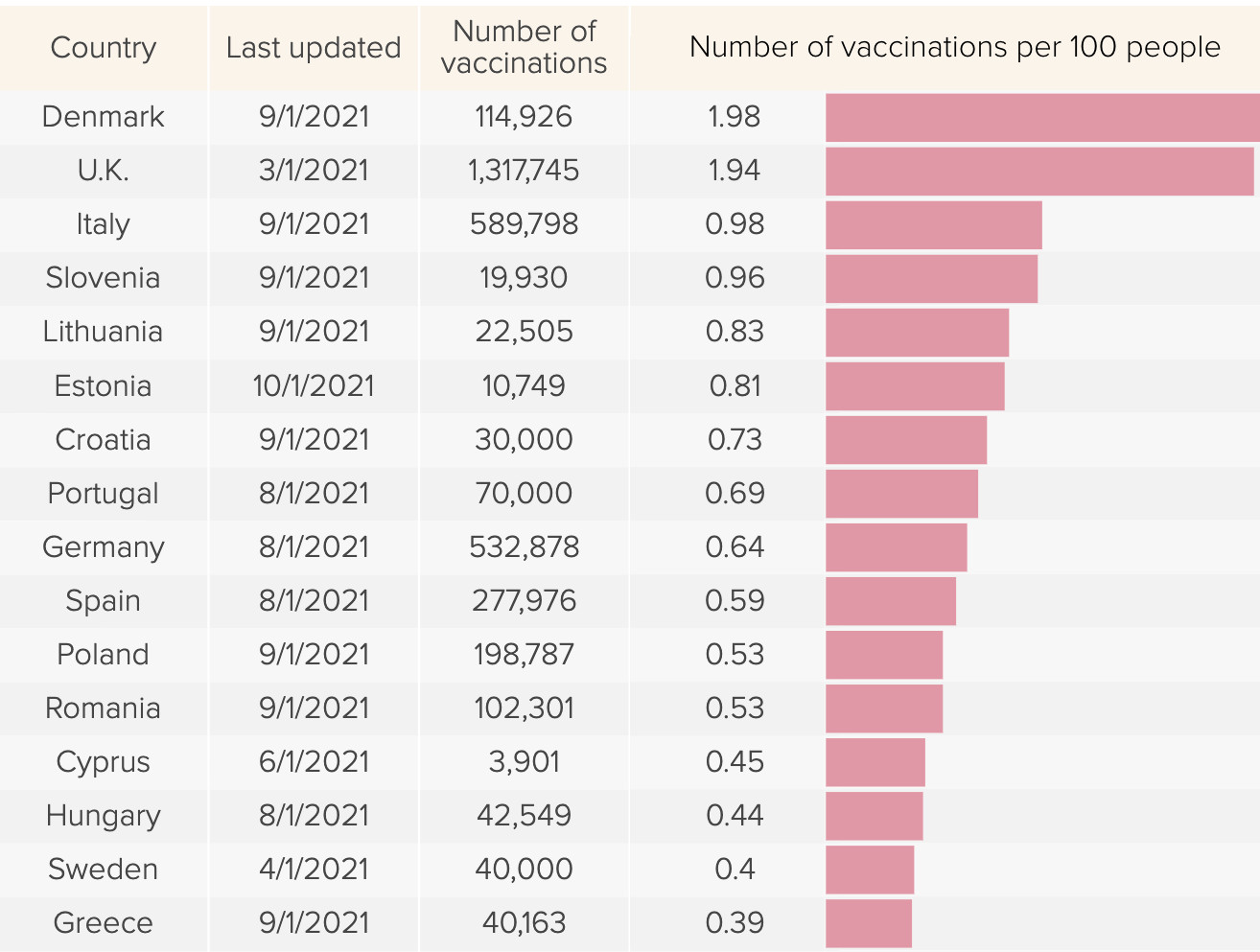This screenshot has height=952, width=1260.
Task: Click Greece's bar at the bottom
Action: point(869,923)
